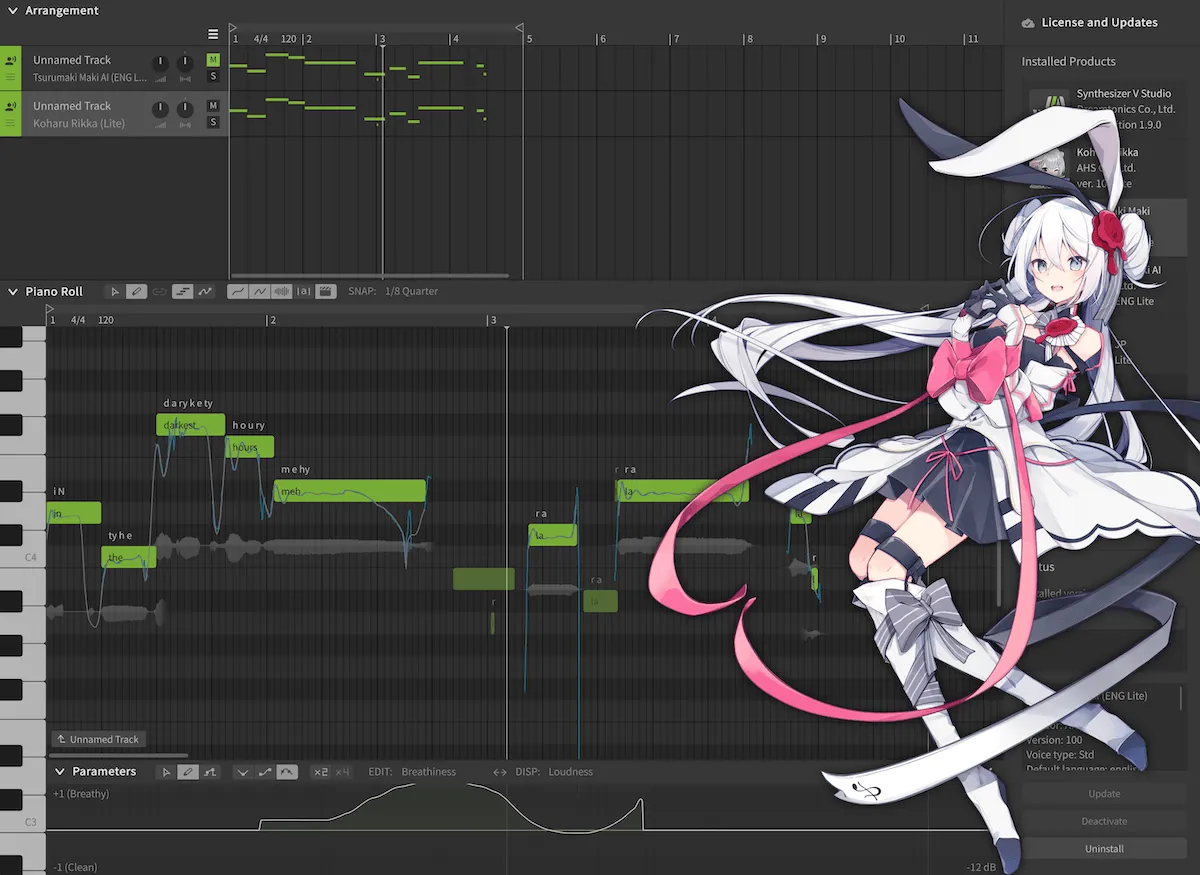The height and width of the screenshot is (875, 1200).
Task: Choose the linear curve mode in Parameters
Action: [x=265, y=772]
